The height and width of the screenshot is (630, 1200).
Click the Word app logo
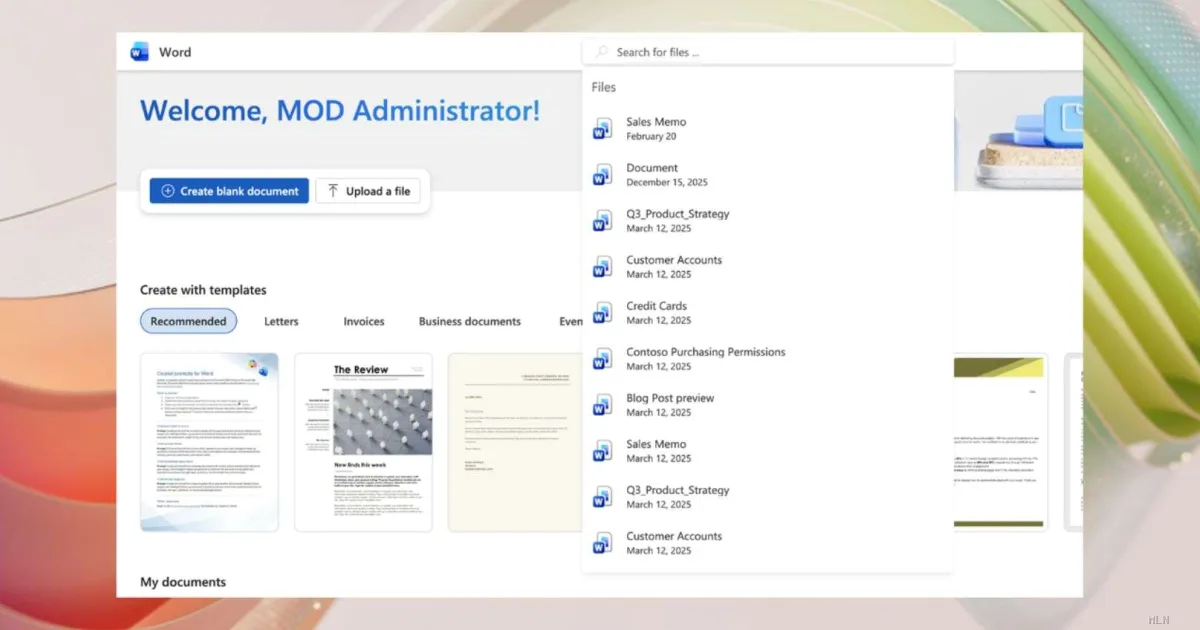pos(139,52)
